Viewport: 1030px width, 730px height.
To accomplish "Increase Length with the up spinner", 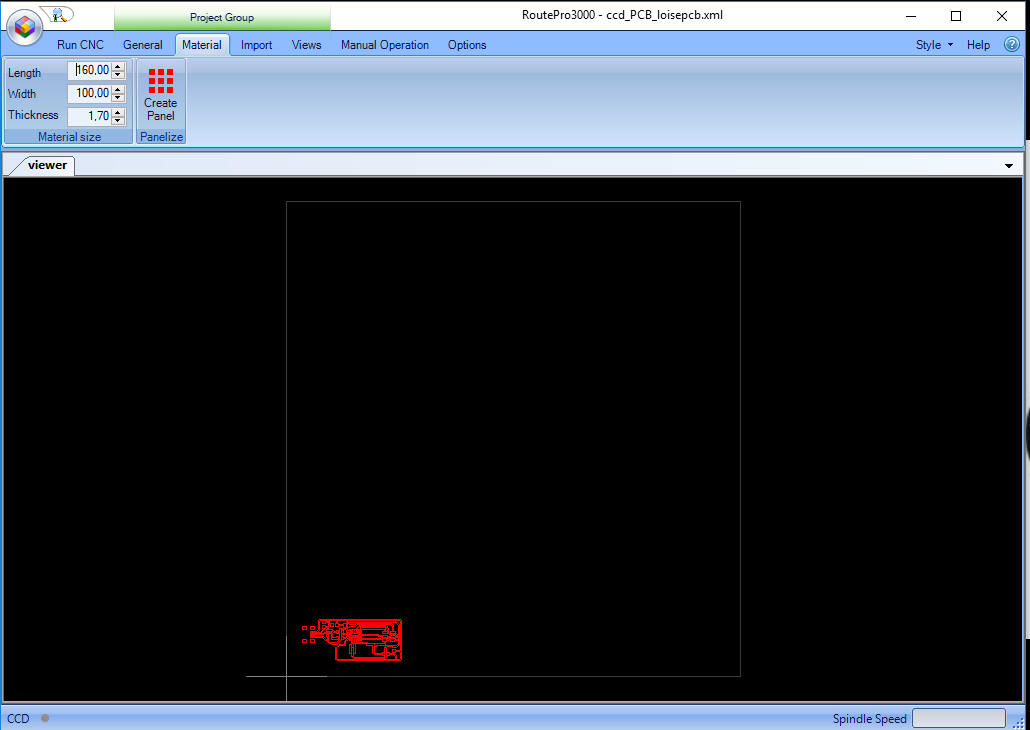I will 118,66.
